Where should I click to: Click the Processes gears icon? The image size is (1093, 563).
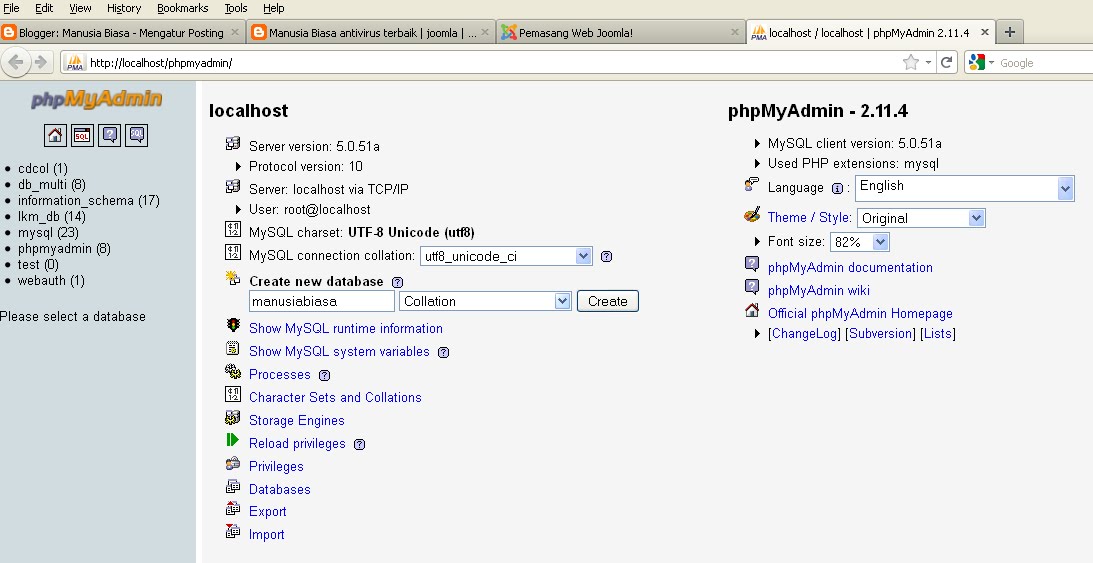(233, 371)
